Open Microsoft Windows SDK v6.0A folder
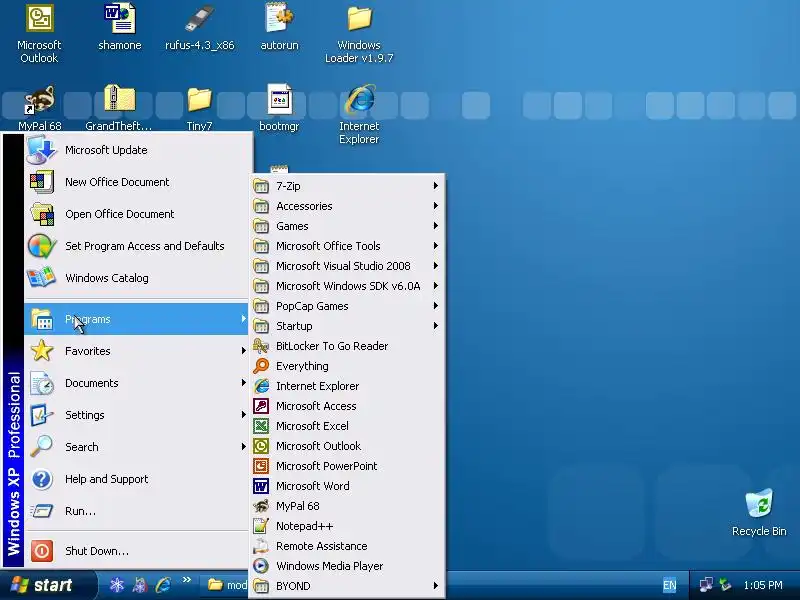 [347, 286]
